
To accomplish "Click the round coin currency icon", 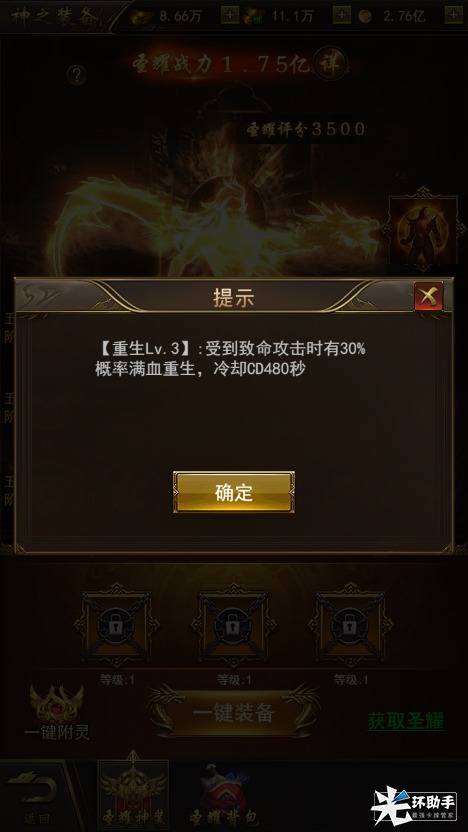I will (x=365, y=16).
